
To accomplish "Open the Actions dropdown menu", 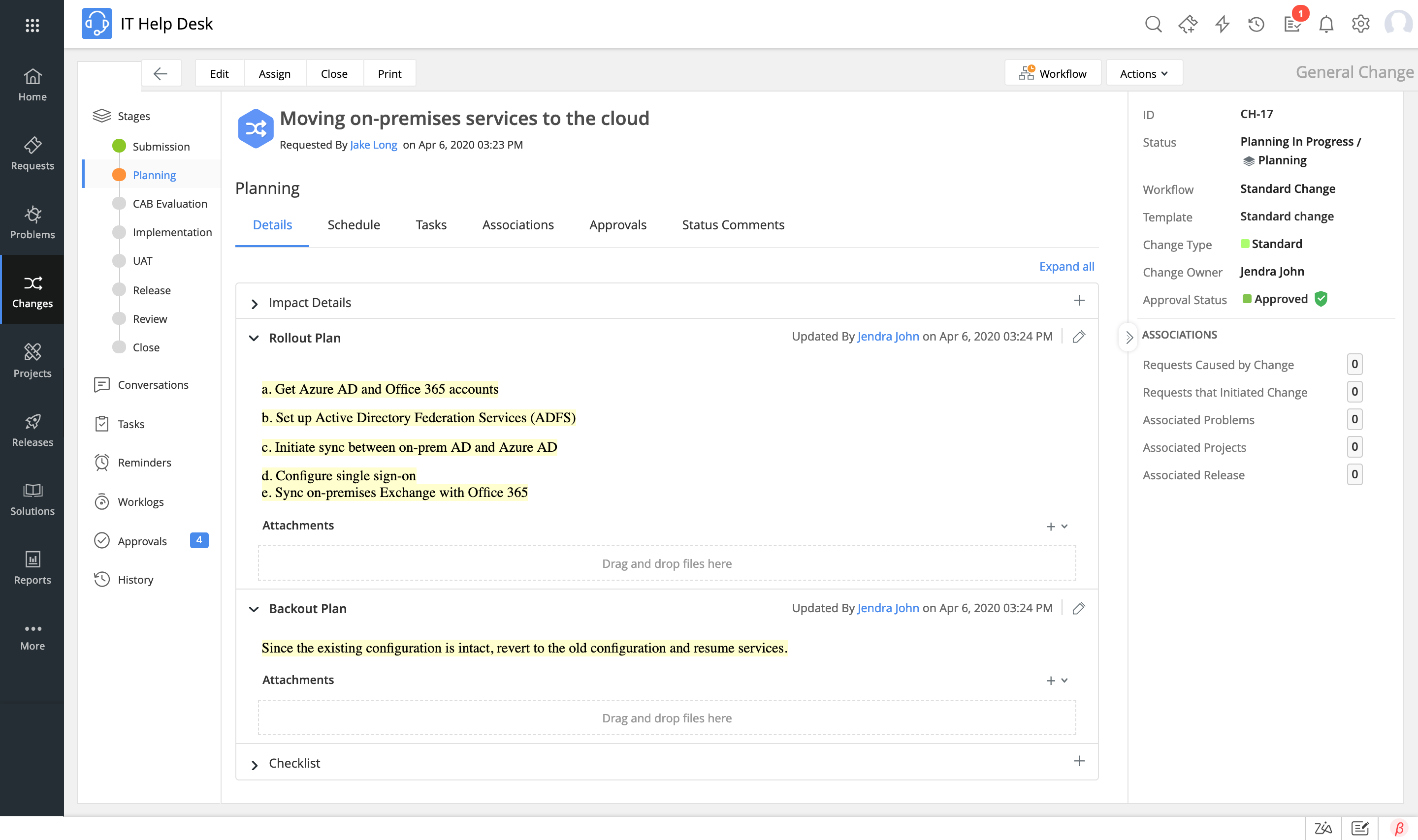I will (x=1143, y=74).
